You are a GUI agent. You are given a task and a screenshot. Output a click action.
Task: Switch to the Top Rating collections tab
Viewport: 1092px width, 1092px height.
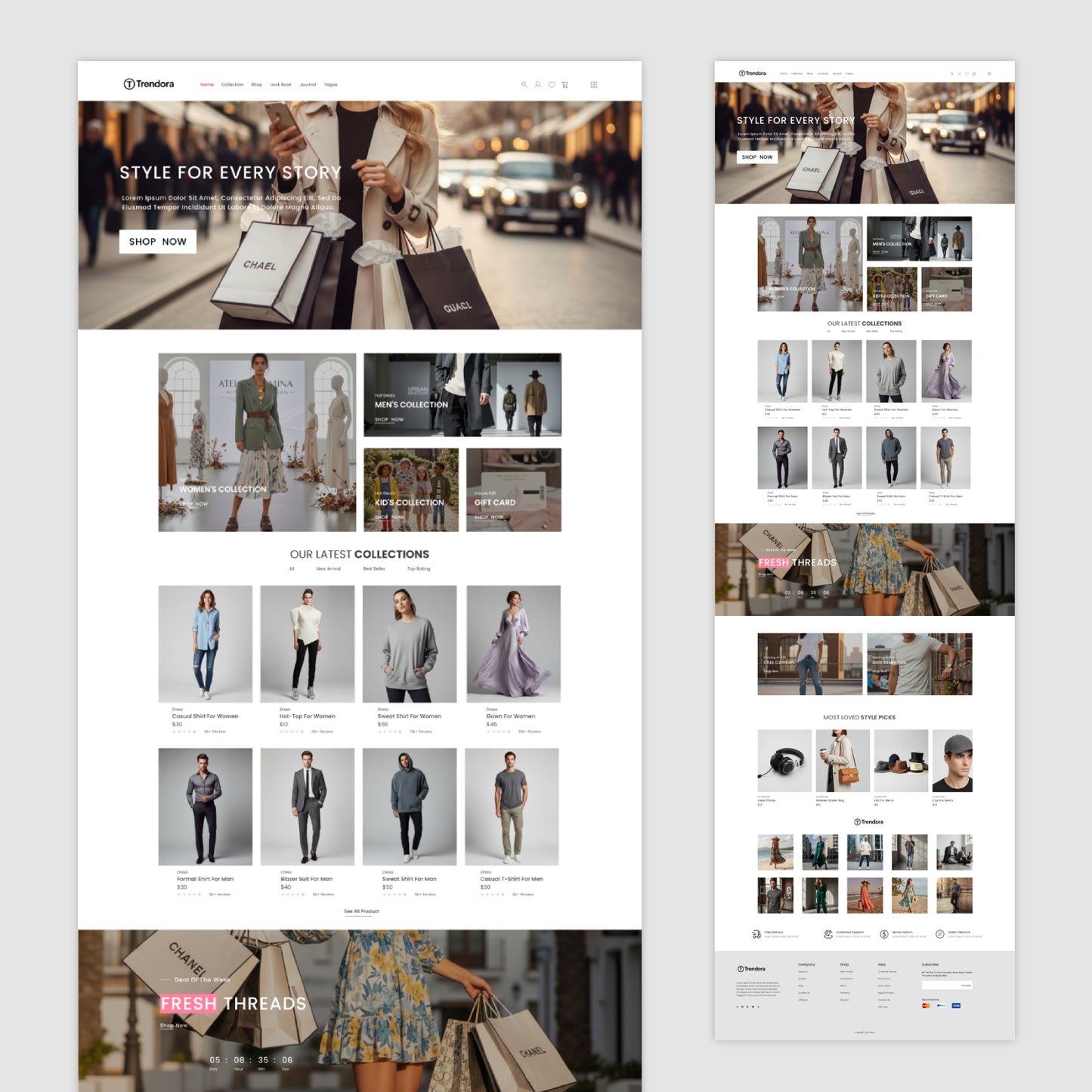click(420, 568)
